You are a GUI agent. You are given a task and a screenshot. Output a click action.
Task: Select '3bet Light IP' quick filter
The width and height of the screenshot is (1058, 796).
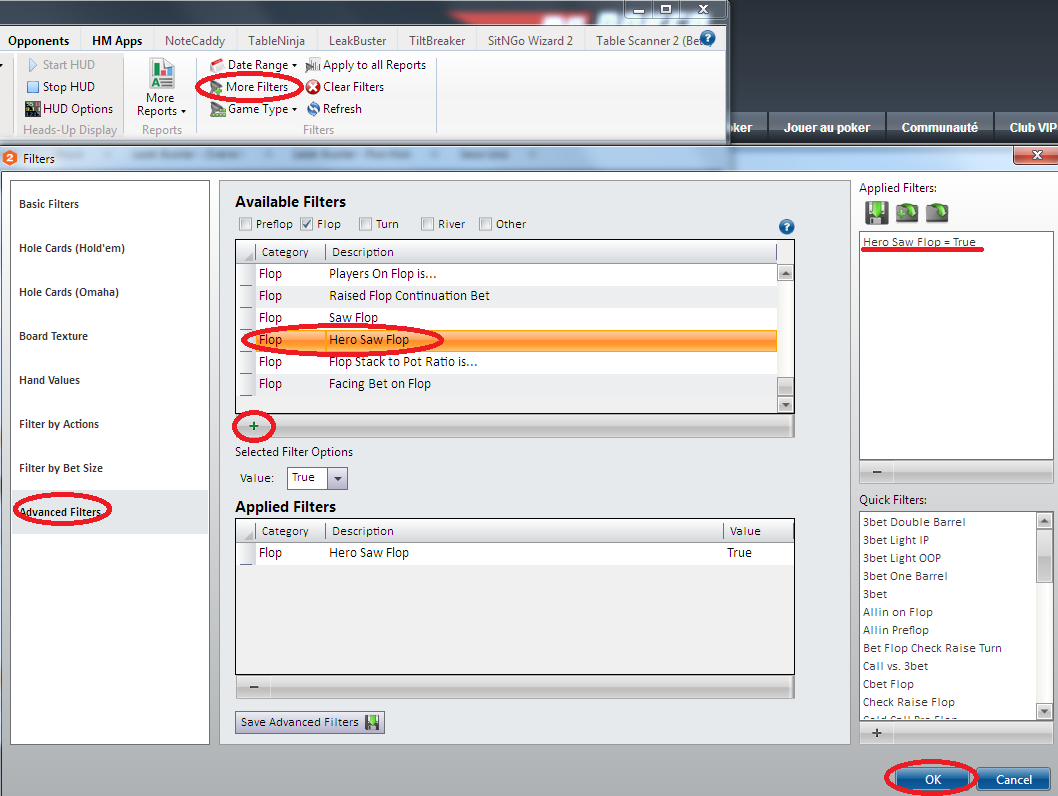(x=895, y=540)
